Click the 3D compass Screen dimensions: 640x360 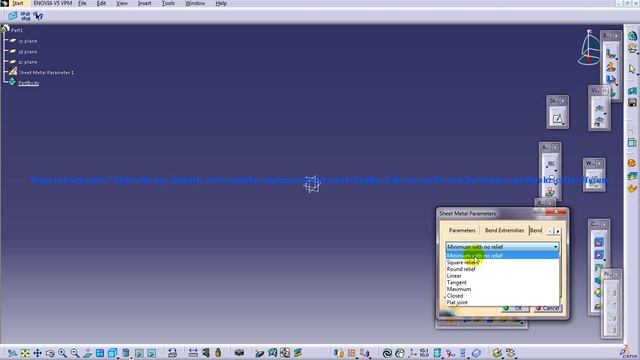point(589,48)
